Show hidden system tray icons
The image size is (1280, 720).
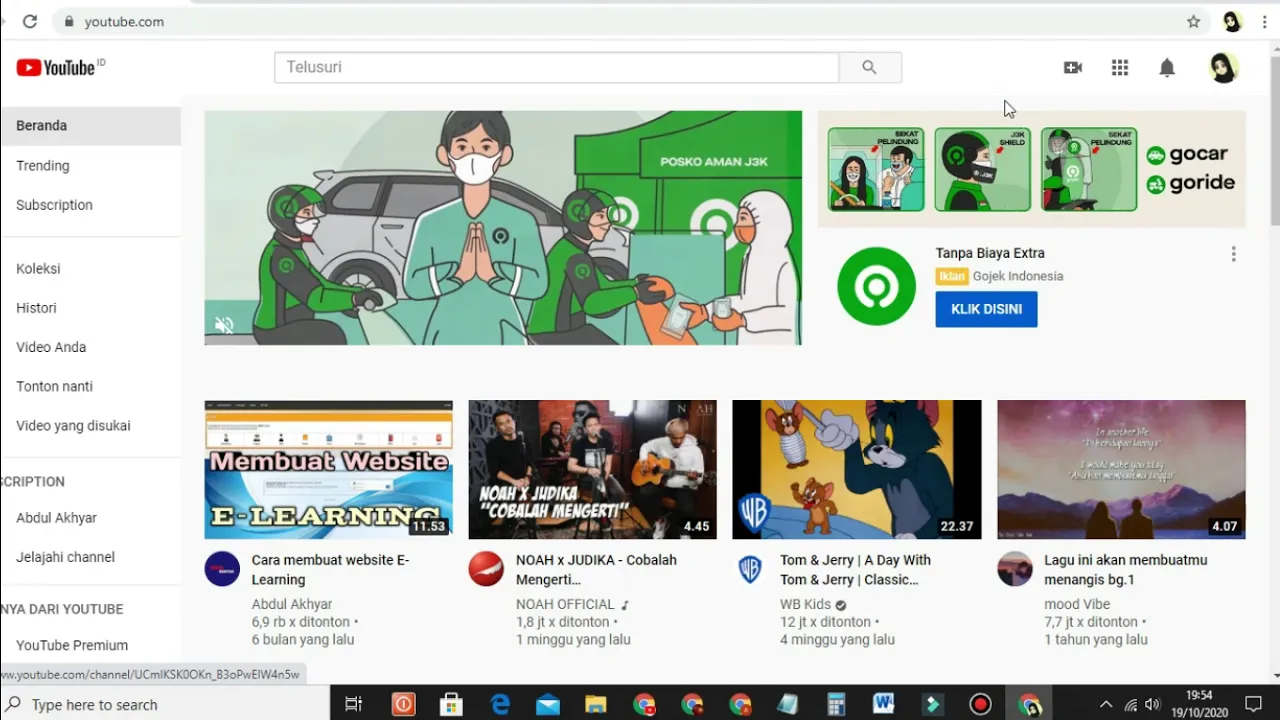1106,704
